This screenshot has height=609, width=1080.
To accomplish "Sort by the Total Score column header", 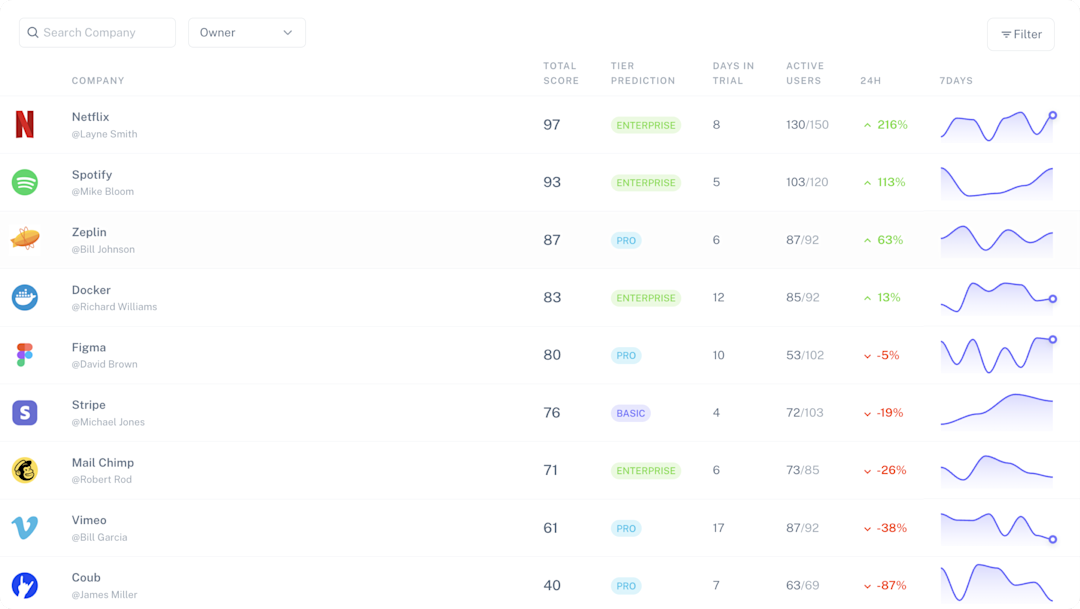I will (x=561, y=73).
